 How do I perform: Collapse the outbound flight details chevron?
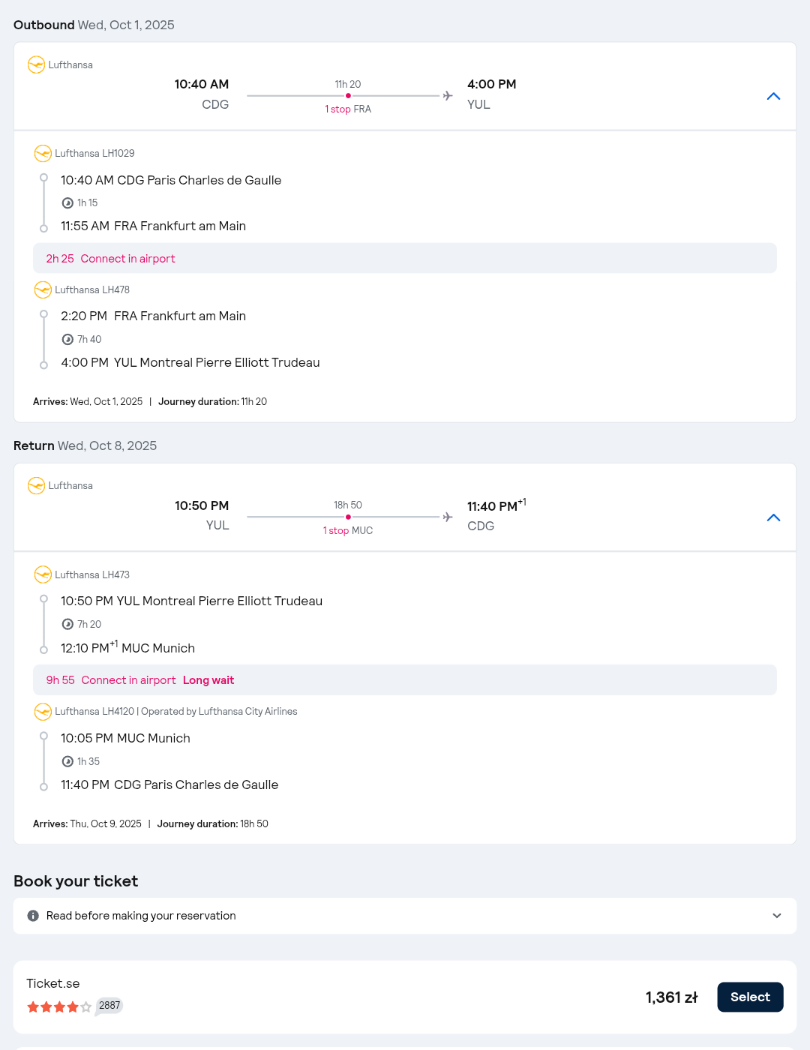773,96
